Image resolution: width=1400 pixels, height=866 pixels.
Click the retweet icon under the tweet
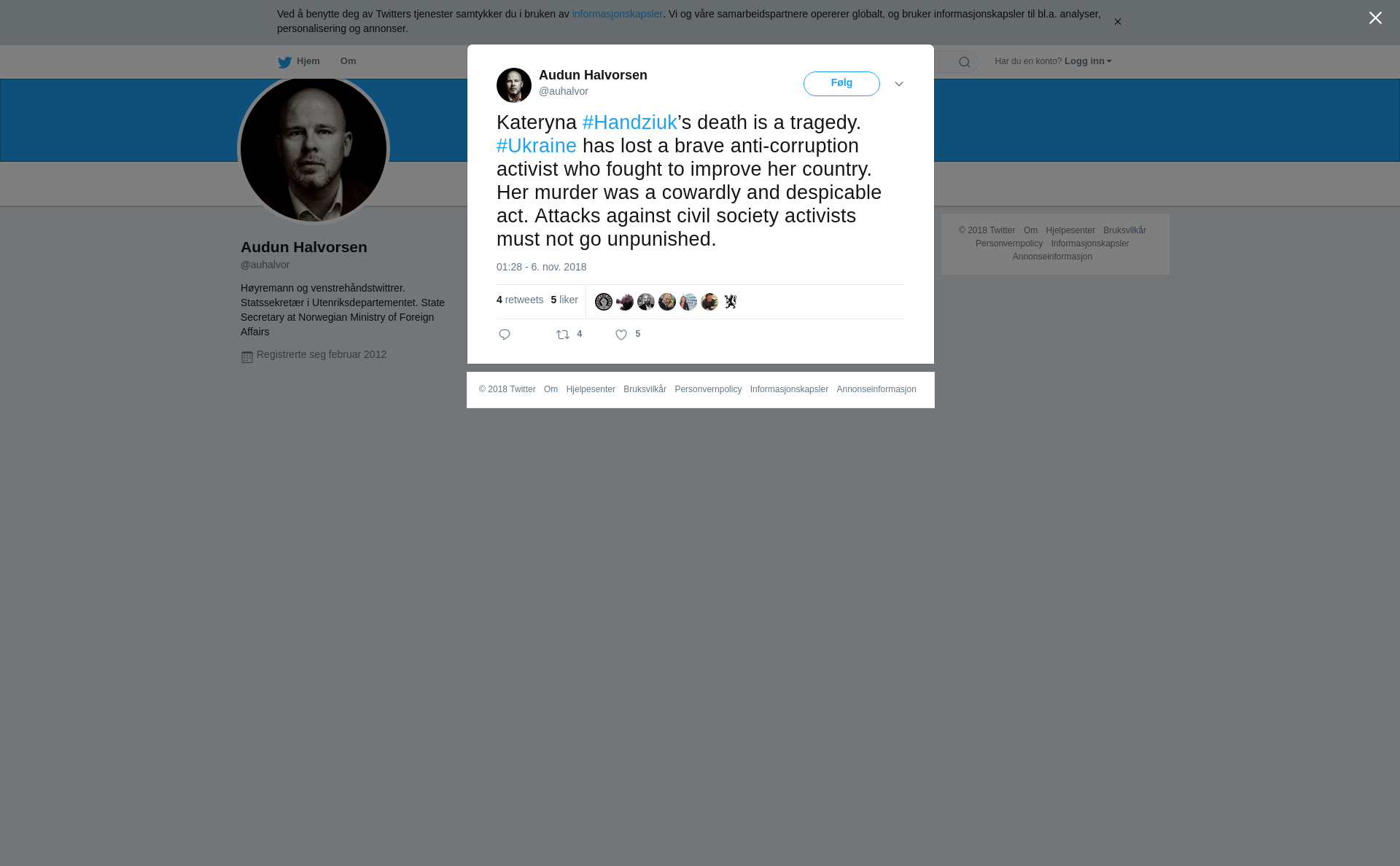(x=563, y=335)
